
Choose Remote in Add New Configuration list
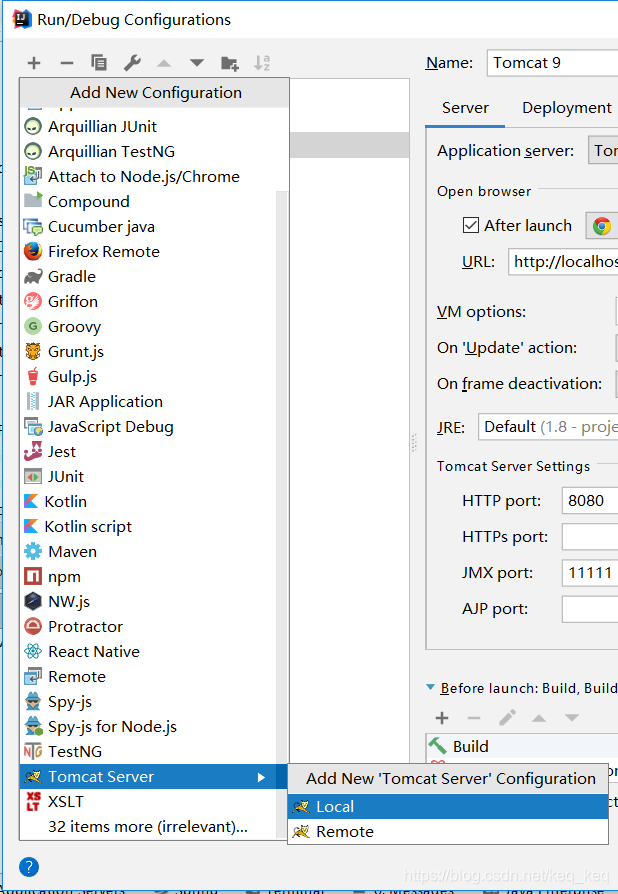(x=148, y=677)
